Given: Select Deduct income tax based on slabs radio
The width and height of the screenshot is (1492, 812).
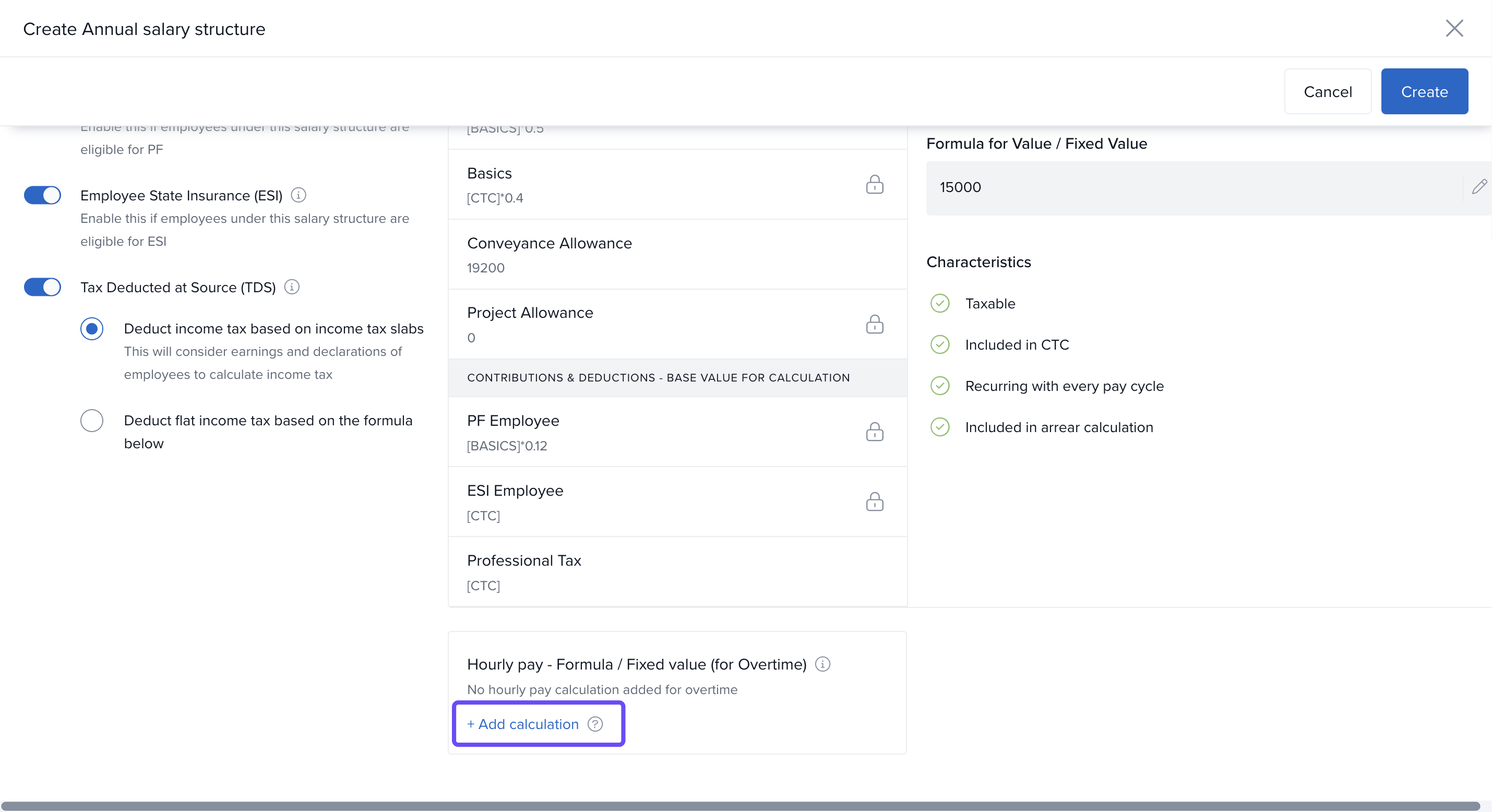Looking at the screenshot, I should 91,329.
